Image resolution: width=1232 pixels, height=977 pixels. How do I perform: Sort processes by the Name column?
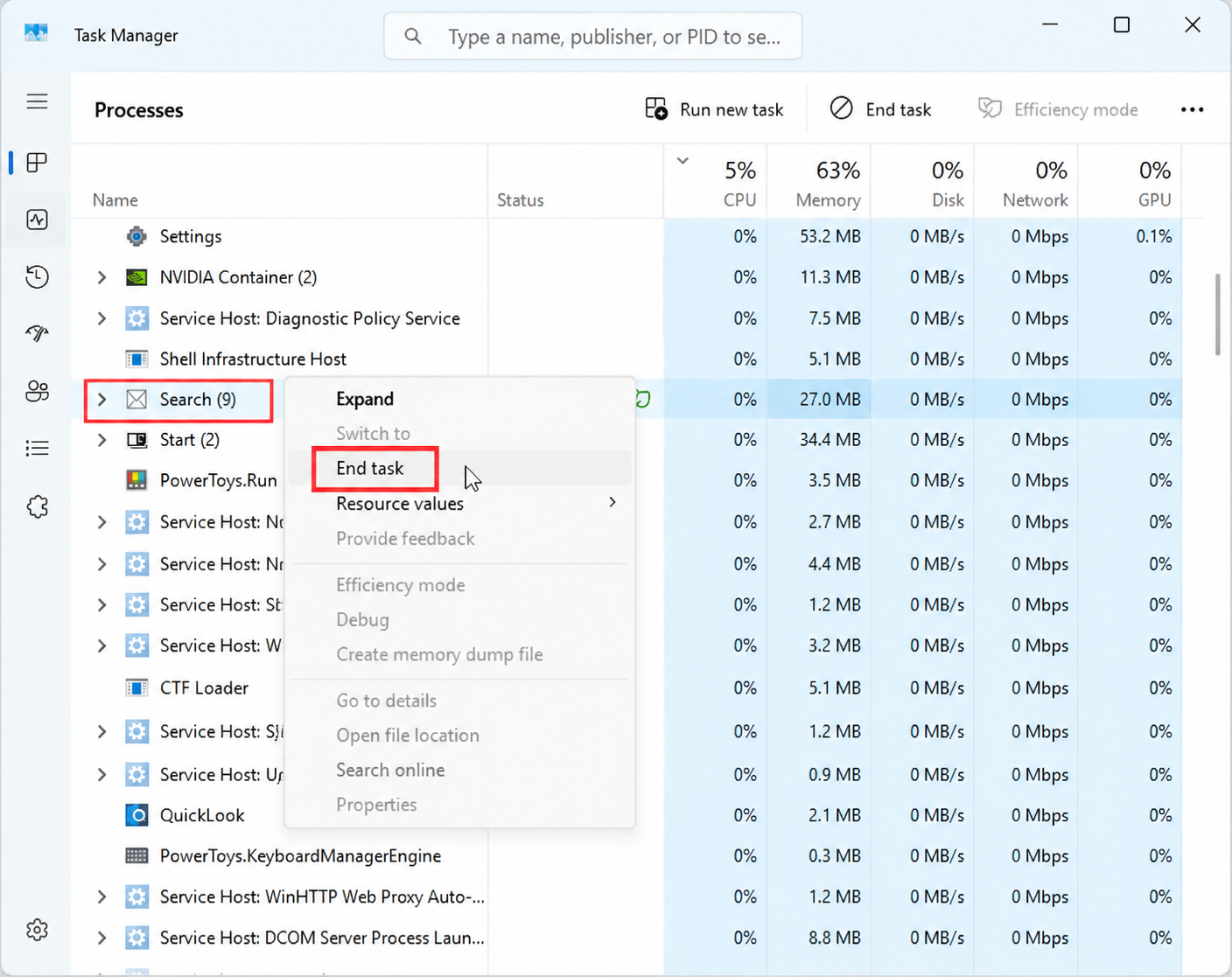click(280, 182)
